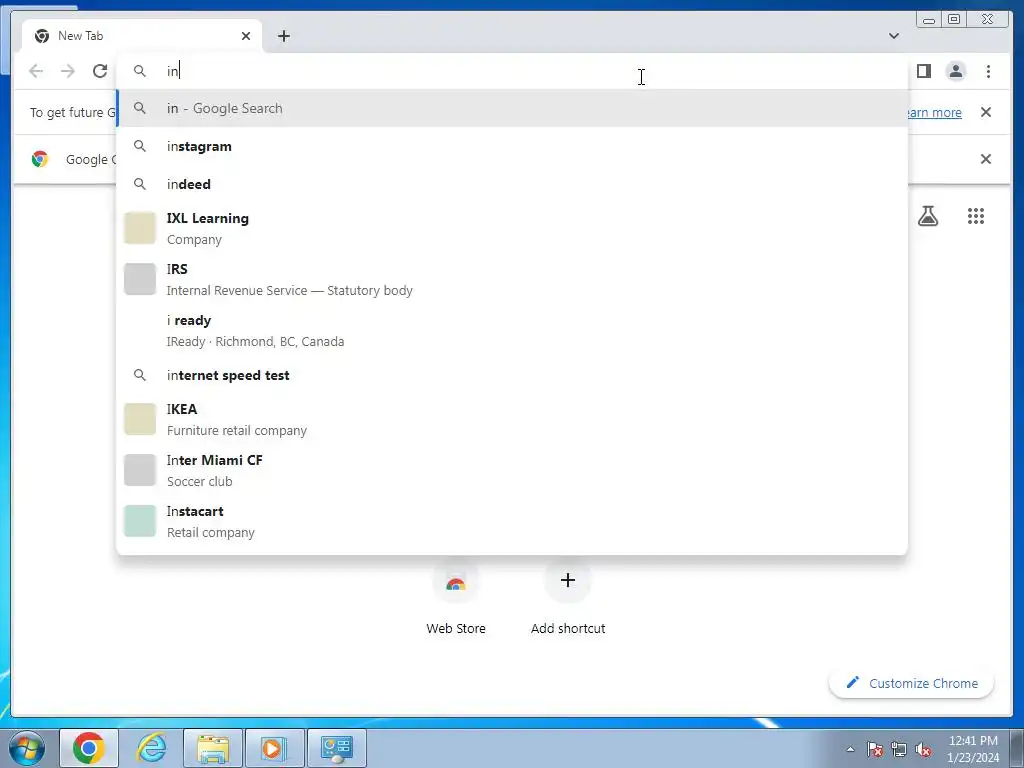Viewport: 1024px width, 768px height.
Task: Click the search icon beside 'internet speed test'
Action: [x=140, y=376]
